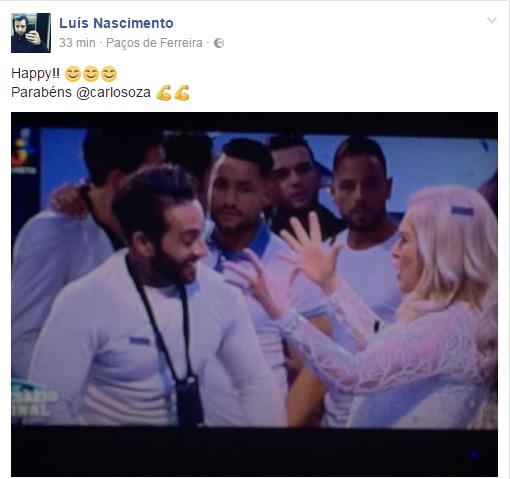Click the first smiling face emoji

tap(73, 74)
